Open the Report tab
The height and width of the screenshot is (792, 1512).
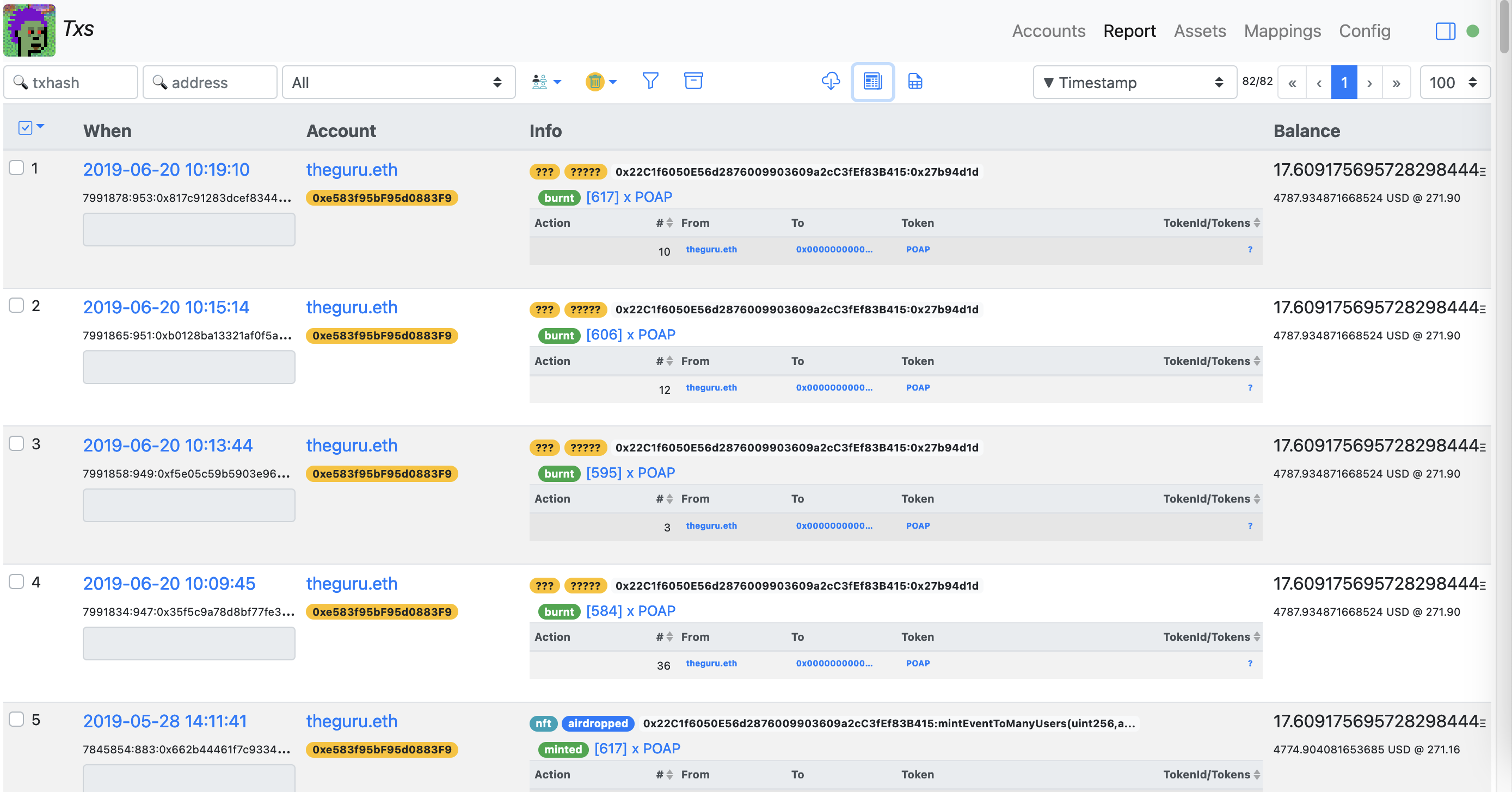pos(1129,30)
